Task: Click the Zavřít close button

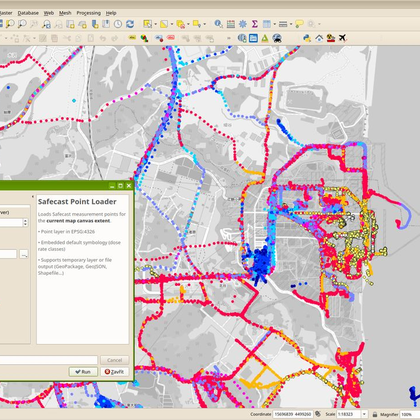Action: click(x=114, y=372)
